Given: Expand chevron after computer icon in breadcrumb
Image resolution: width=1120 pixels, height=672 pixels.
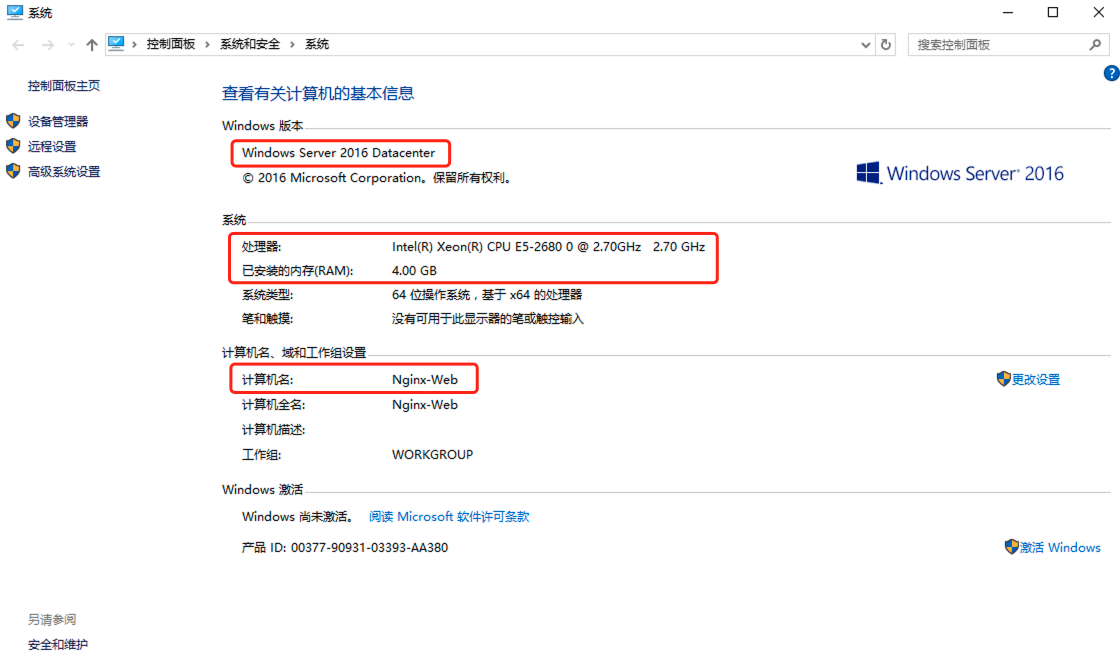Looking at the screenshot, I should coord(134,44).
